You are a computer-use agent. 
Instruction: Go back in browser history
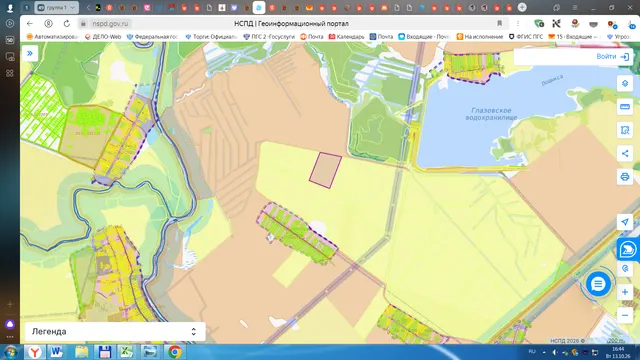(29, 24)
